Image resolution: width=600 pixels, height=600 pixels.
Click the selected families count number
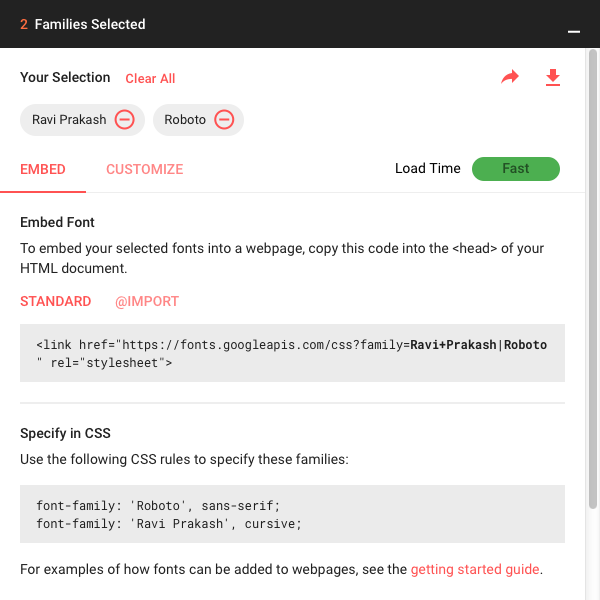(24, 24)
